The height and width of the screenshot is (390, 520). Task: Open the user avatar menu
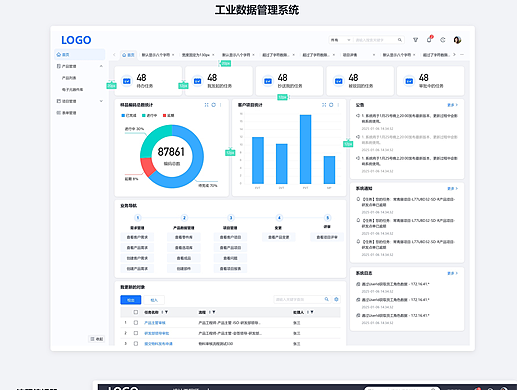click(x=457, y=40)
